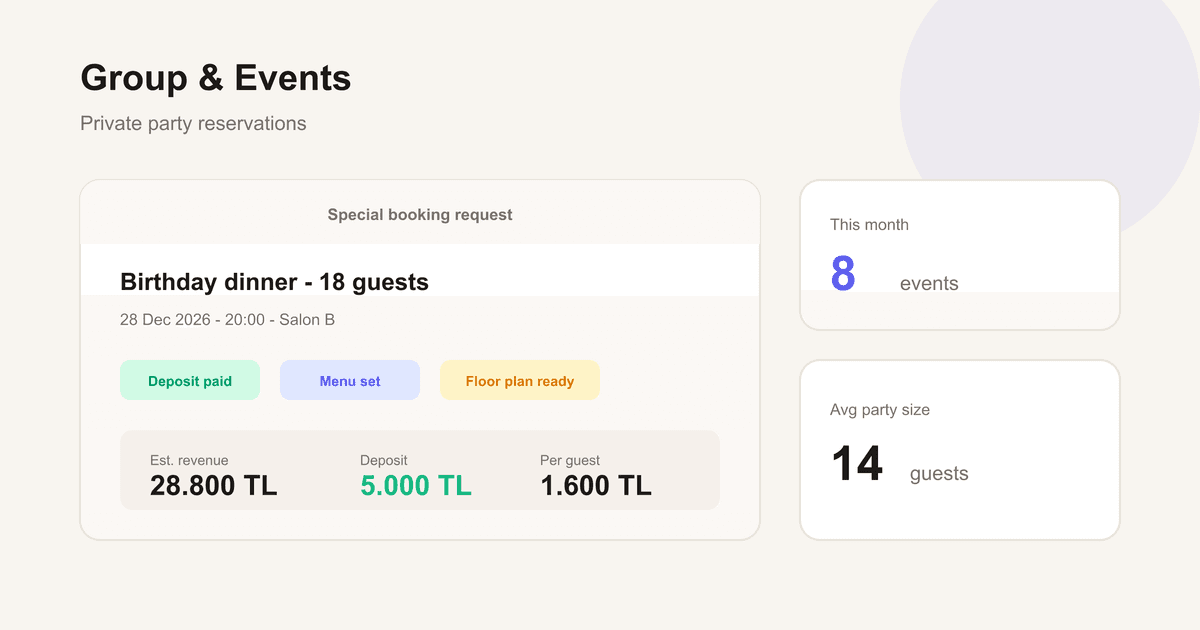The width and height of the screenshot is (1200, 630).
Task: Click the Floor plan ready badge
Action: click(520, 380)
